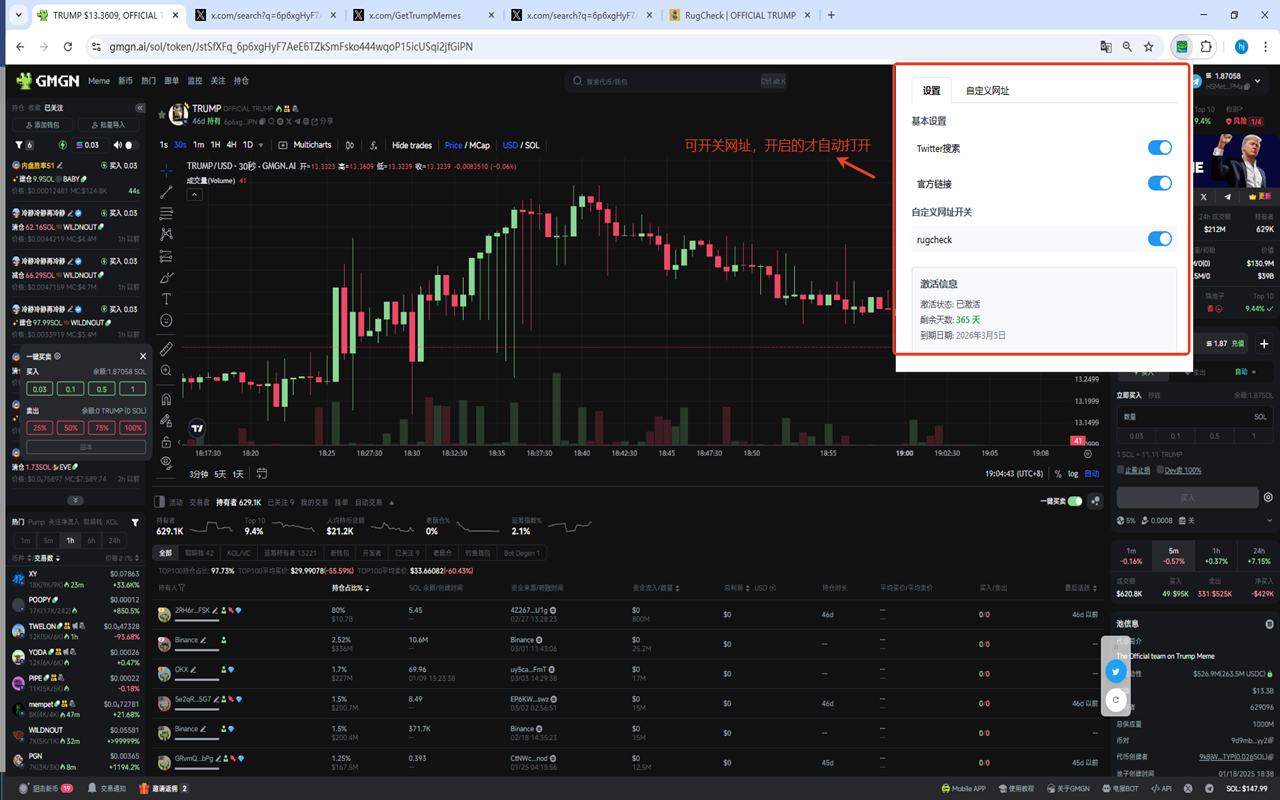1280x800 pixels.
Task: Select the crosshair cursor chart tool
Action: (166, 170)
